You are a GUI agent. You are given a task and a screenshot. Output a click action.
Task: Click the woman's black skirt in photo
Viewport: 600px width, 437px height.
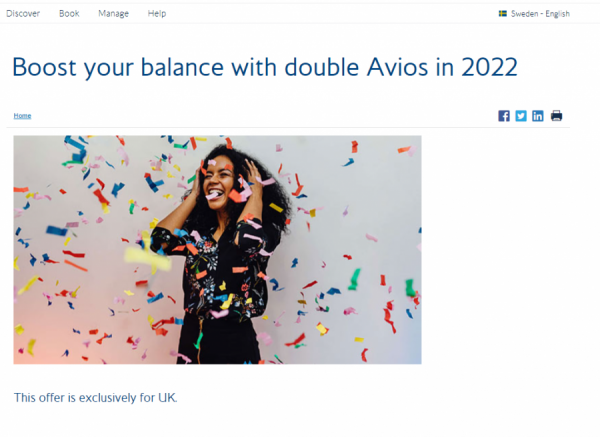coord(218,341)
